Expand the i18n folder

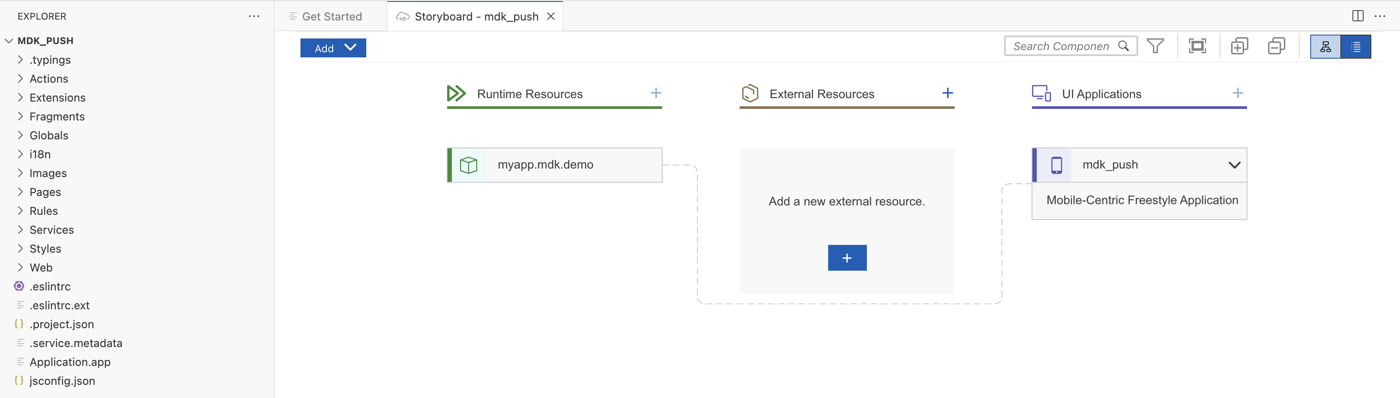click(x=20, y=154)
